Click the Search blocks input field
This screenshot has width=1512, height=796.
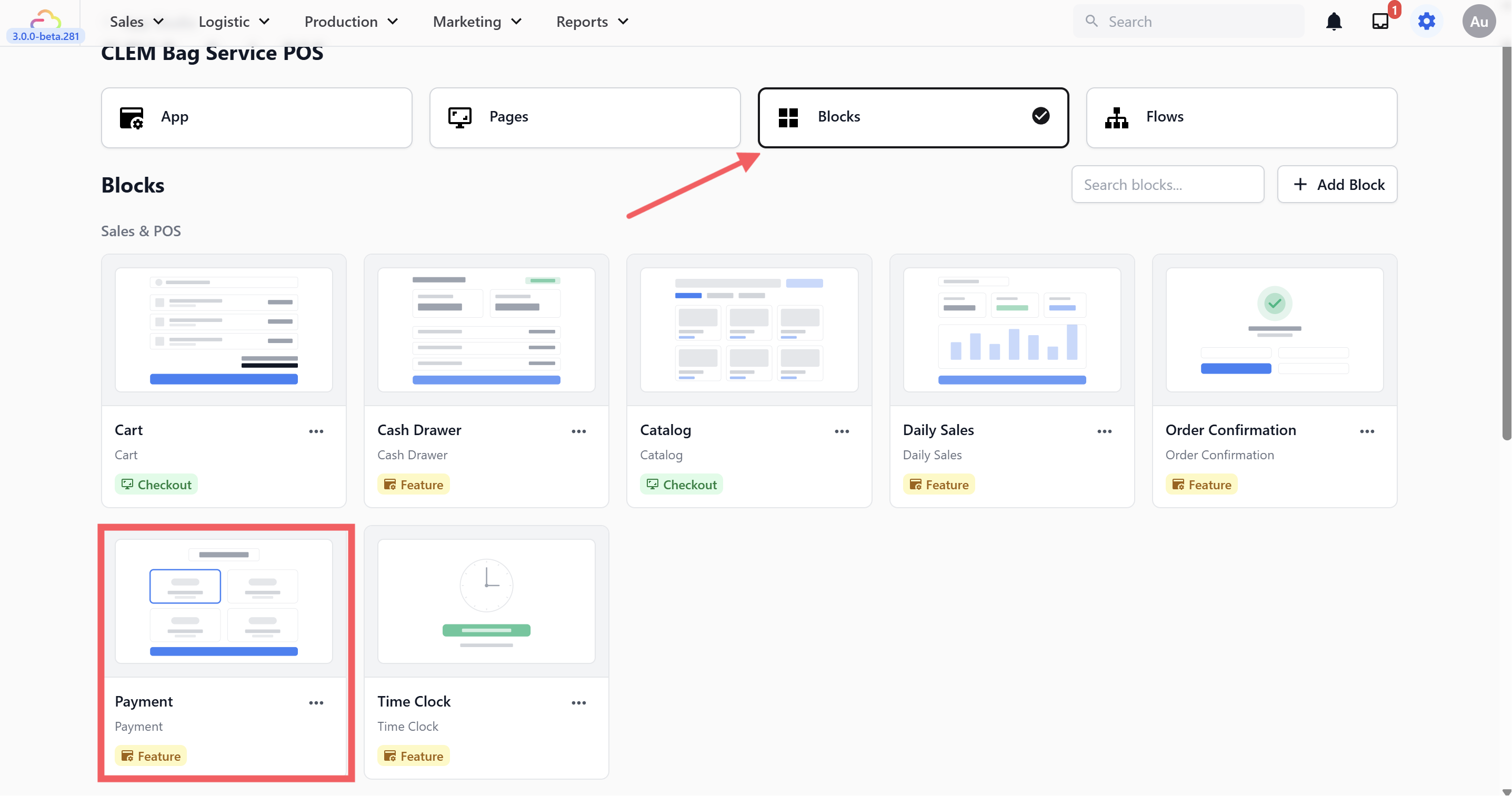(1167, 184)
